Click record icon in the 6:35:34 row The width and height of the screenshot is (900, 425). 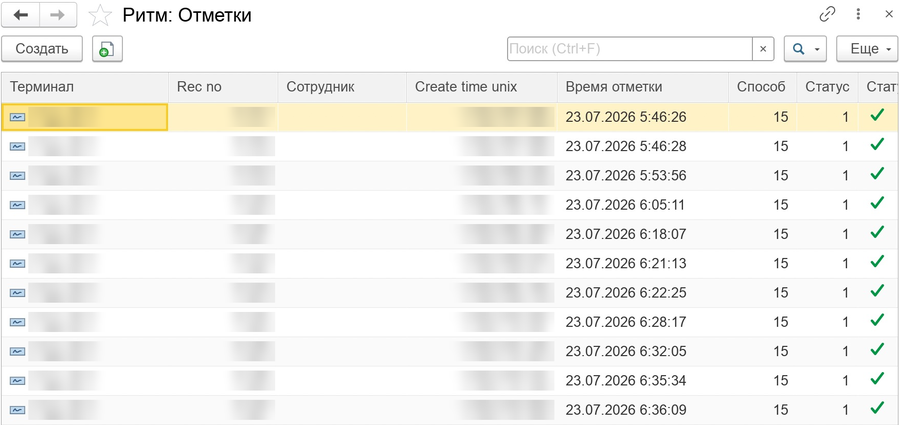(x=17, y=381)
